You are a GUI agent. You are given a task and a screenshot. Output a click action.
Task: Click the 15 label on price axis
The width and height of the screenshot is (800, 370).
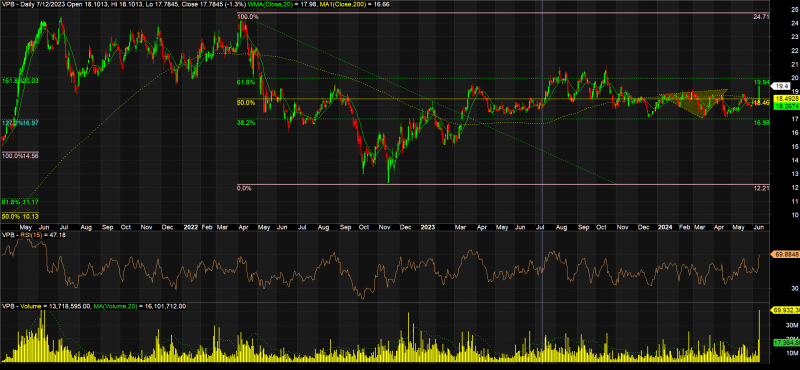(x=794, y=146)
